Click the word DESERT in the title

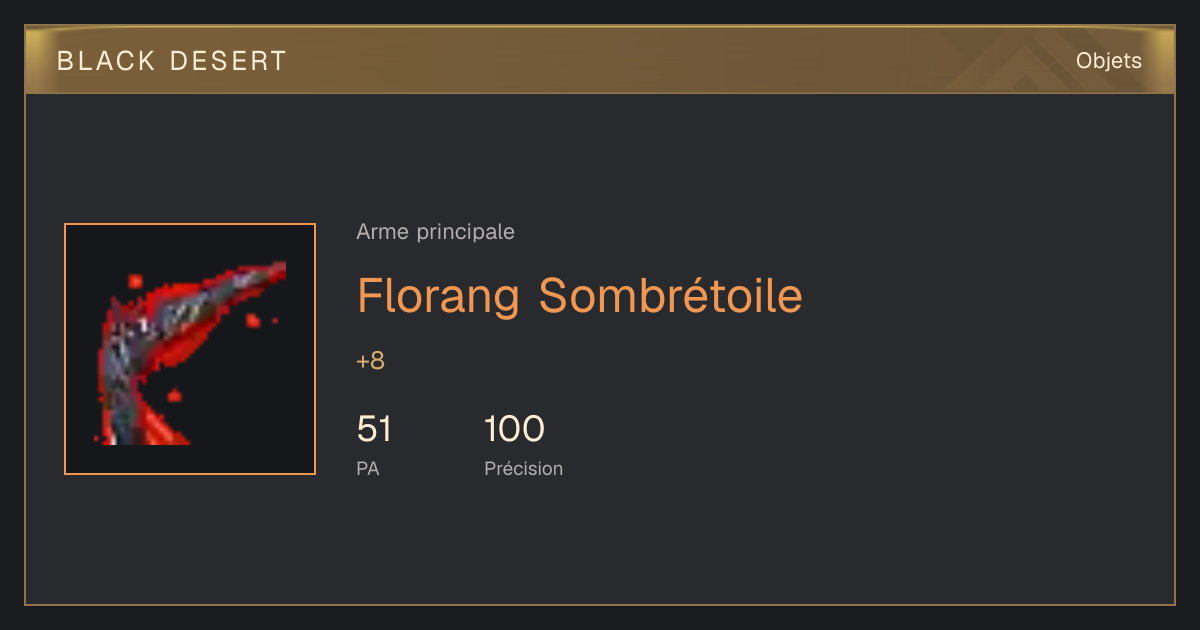228,61
